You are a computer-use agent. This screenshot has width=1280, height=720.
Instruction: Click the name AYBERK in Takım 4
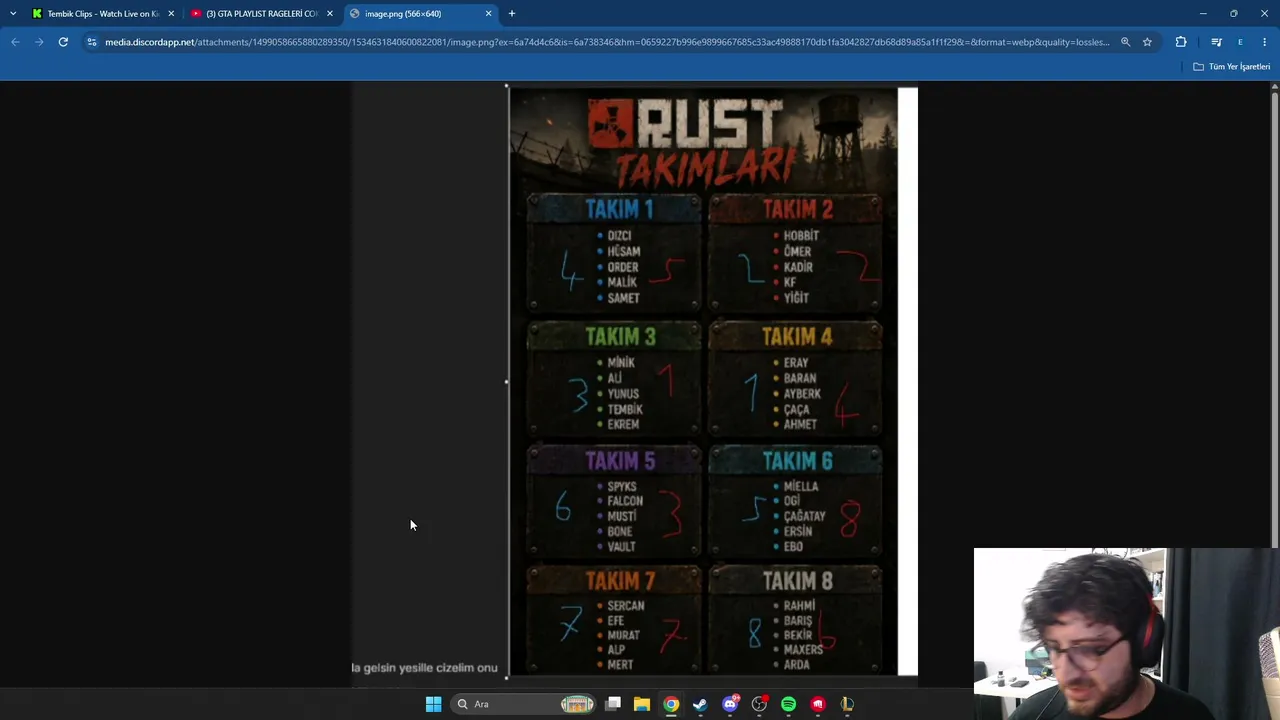tap(802, 394)
